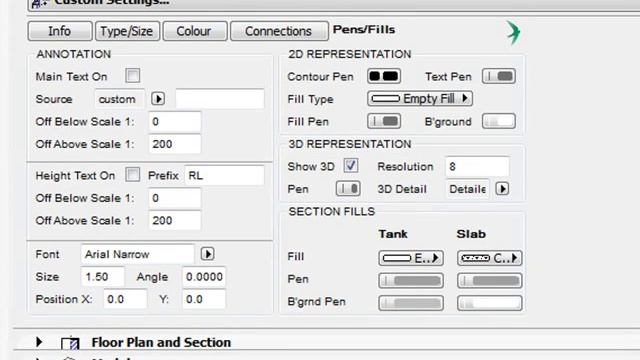Open the Empty Fill type dropdown
The image size is (640, 360).
point(420,98)
